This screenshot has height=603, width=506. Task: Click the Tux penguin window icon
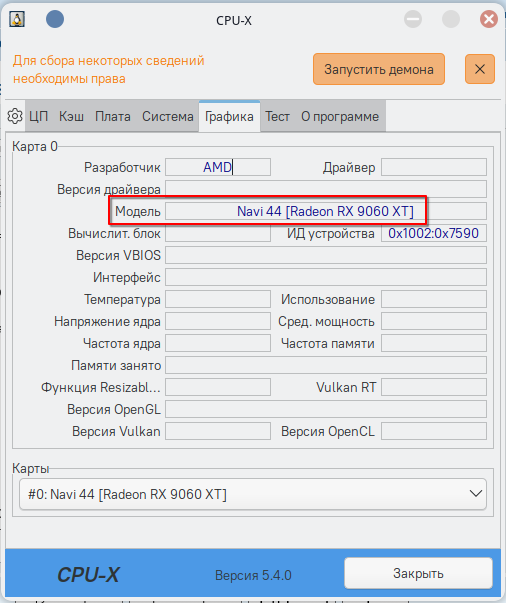(x=17, y=19)
